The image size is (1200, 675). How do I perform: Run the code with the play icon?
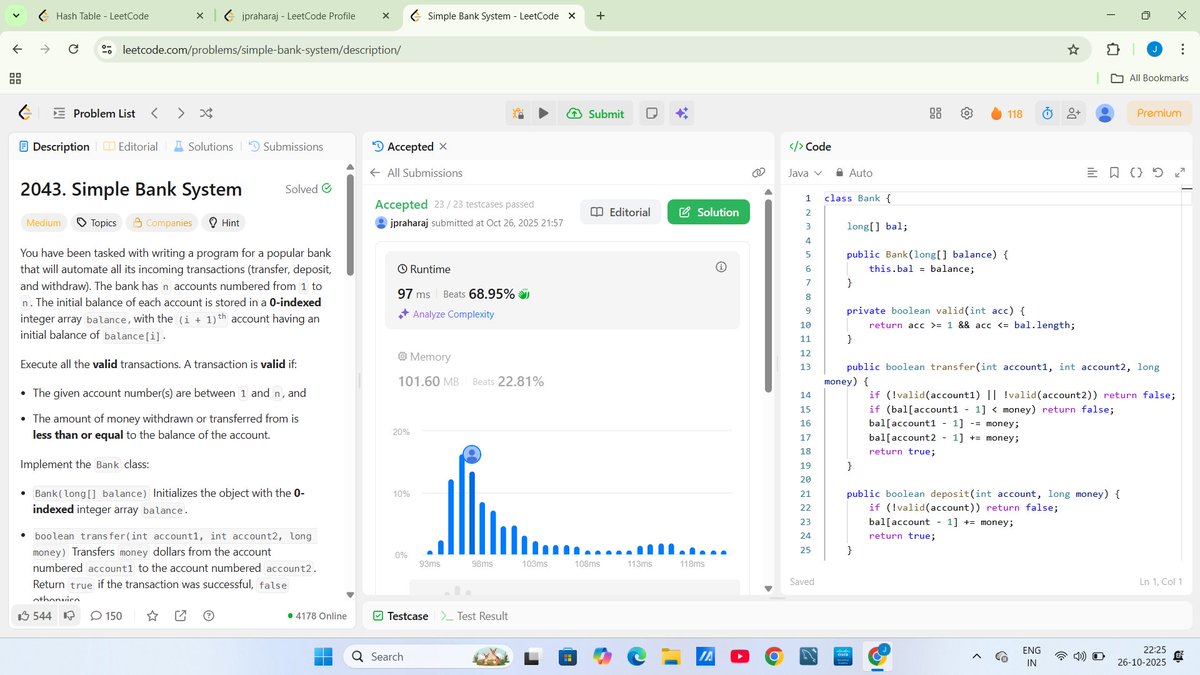[543, 114]
